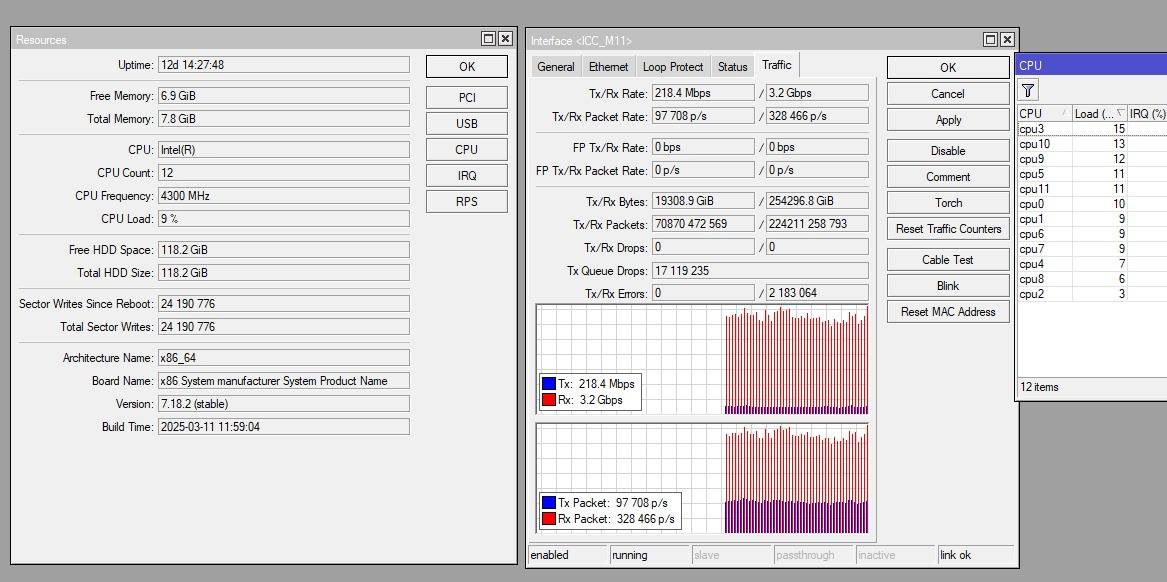Click the CPU column header in CPU window
This screenshot has width=1167, height=582.
tap(1045, 114)
